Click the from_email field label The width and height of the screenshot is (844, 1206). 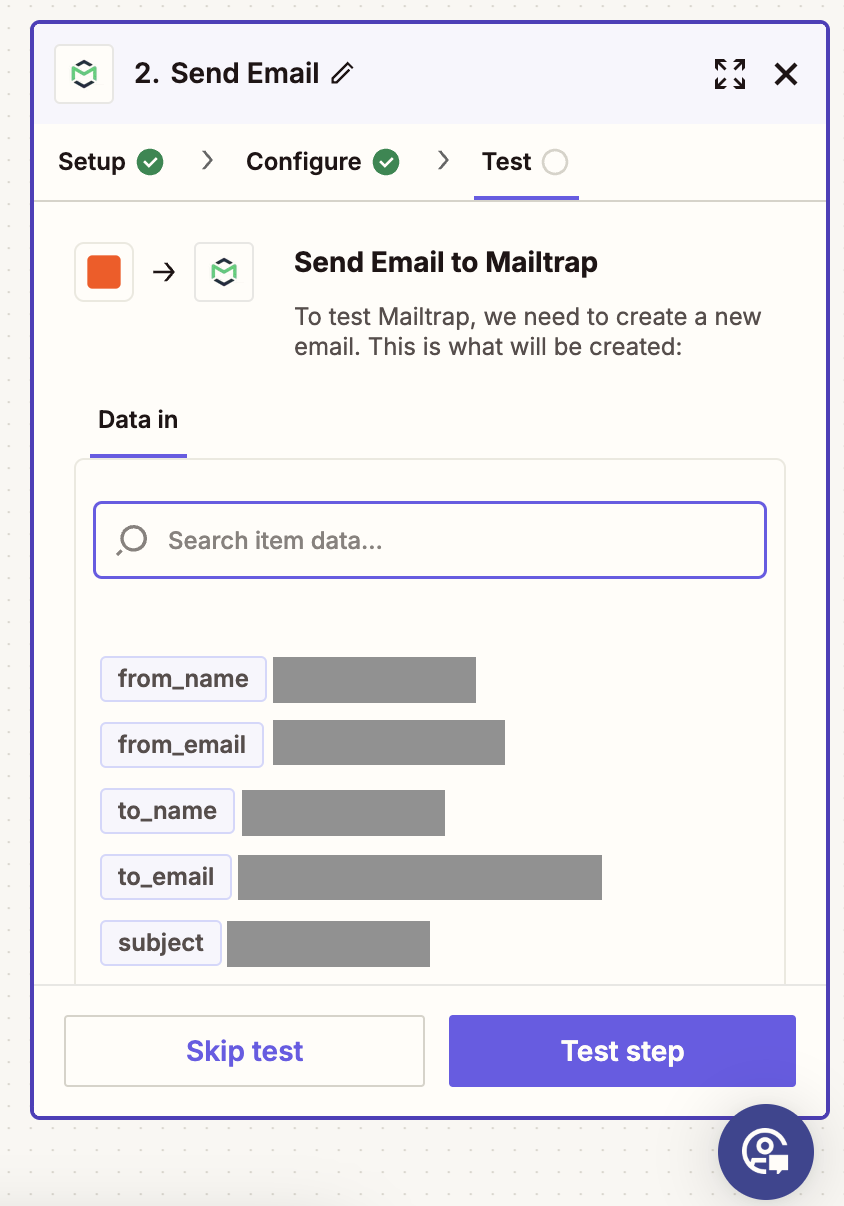pos(182,745)
